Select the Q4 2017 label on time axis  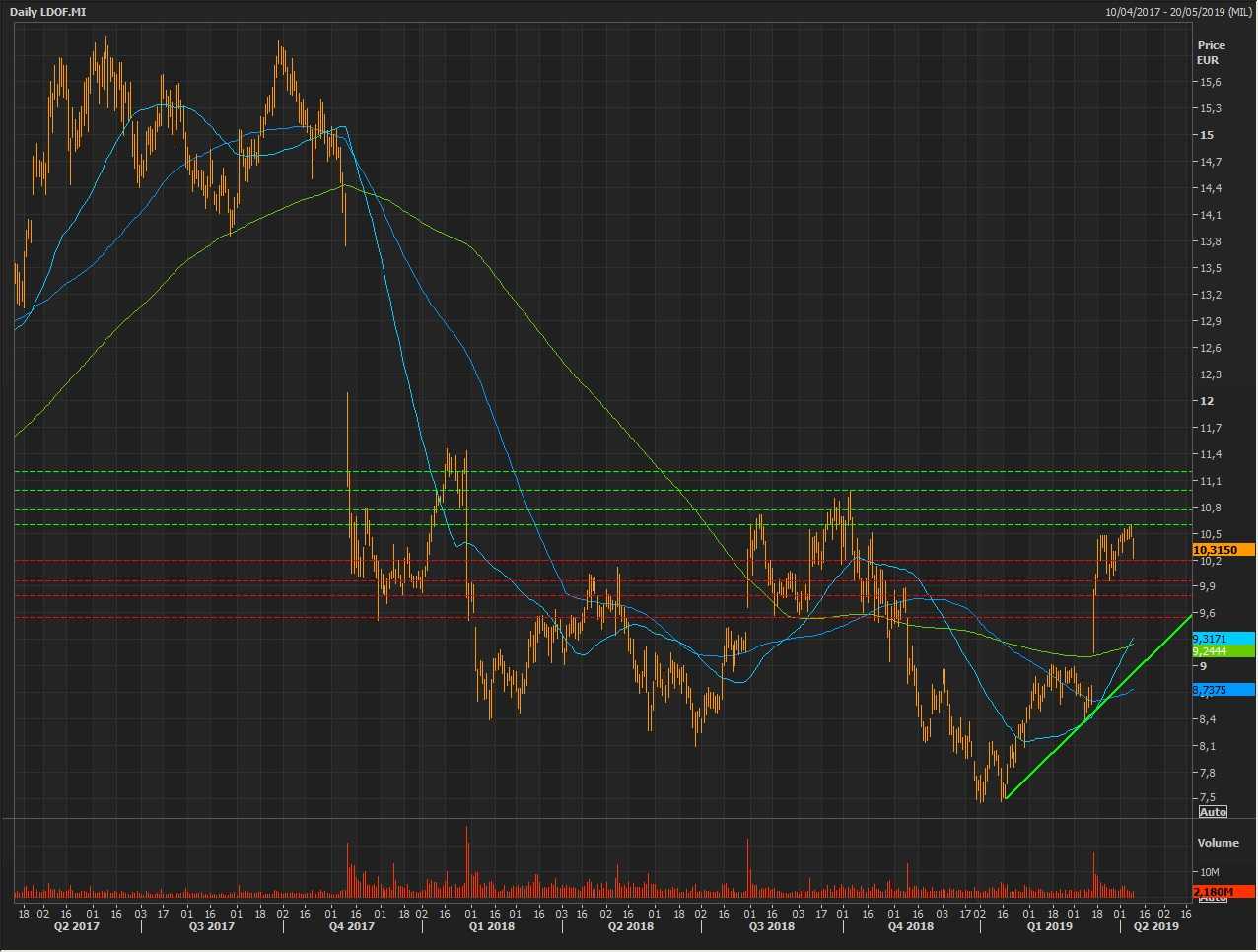coord(352,926)
